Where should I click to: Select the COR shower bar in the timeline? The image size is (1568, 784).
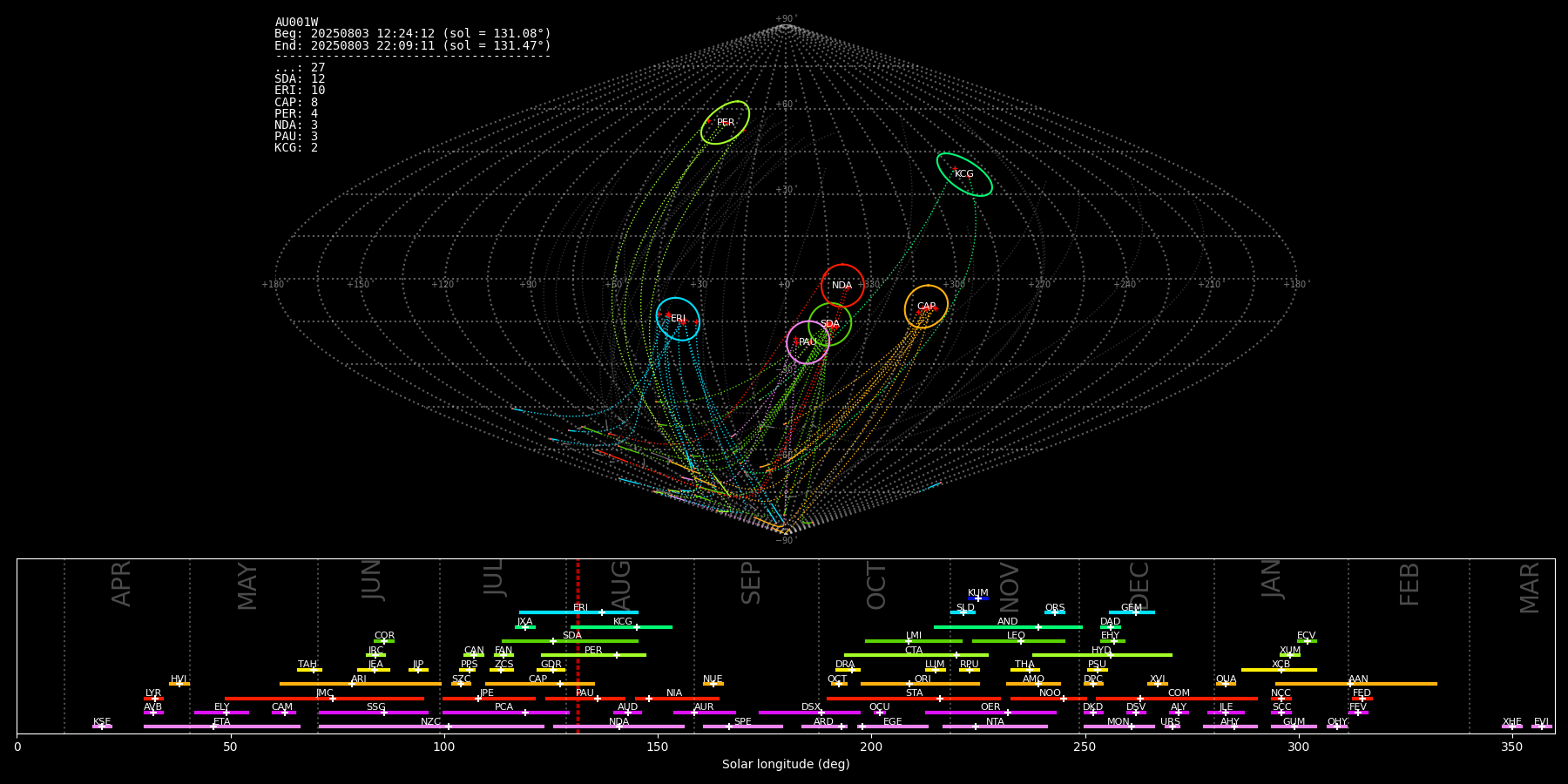[x=384, y=641]
